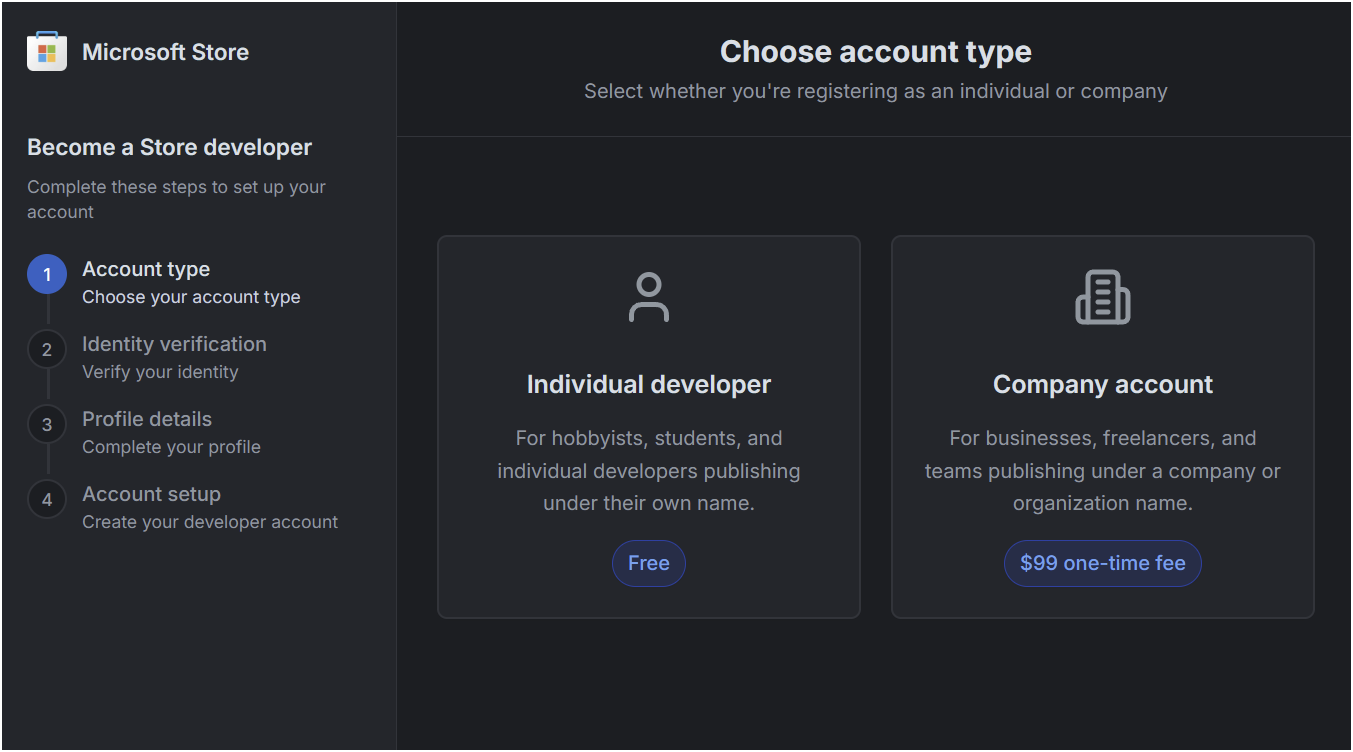Click 'Choose your account type' subtitle
Screen dimensions: 1353x752
[191, 297]
